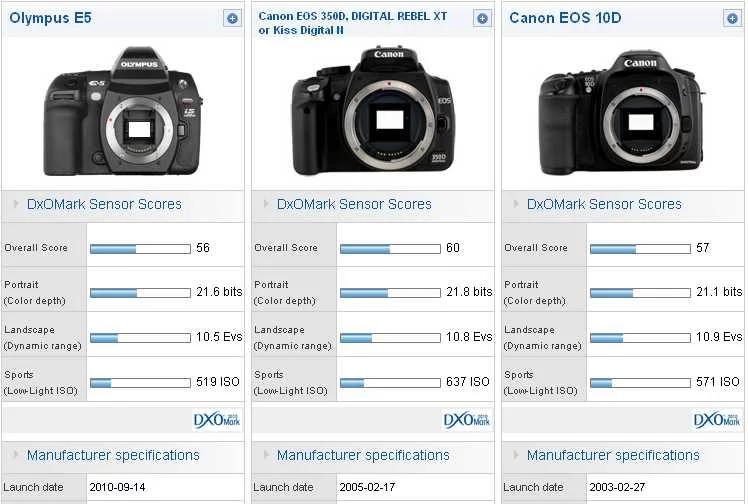Click the DxOMark logo under Canon EOS 10D scores
The height and width of the screenshot is (504, 748).
point(717,420)
